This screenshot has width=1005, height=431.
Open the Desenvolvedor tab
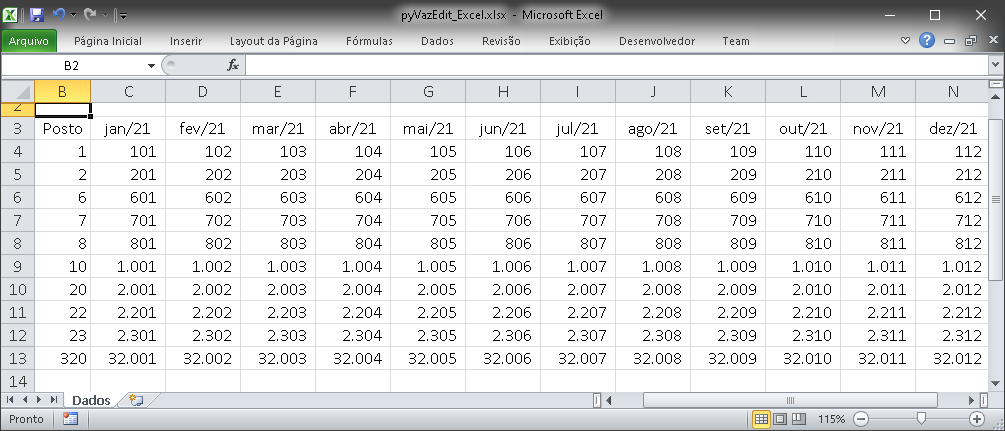[x=657, y=41]
